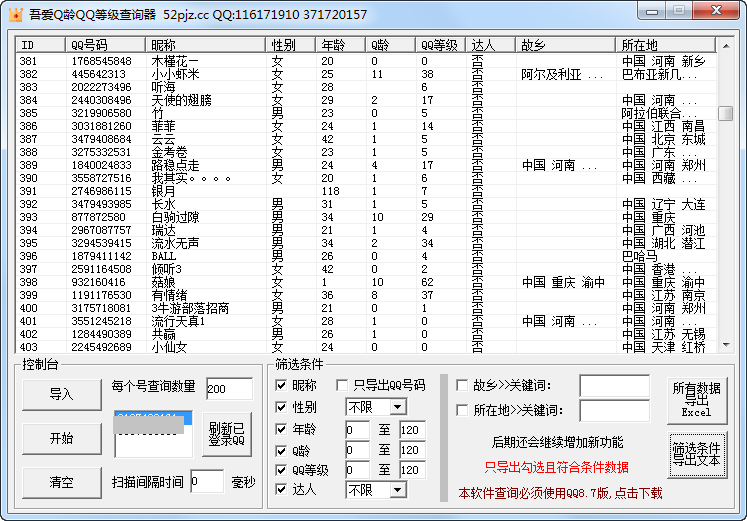The width and height of the screenshot is (747, 521).
Task: Select row with nickname 小仙女
Action: point(366,347)
